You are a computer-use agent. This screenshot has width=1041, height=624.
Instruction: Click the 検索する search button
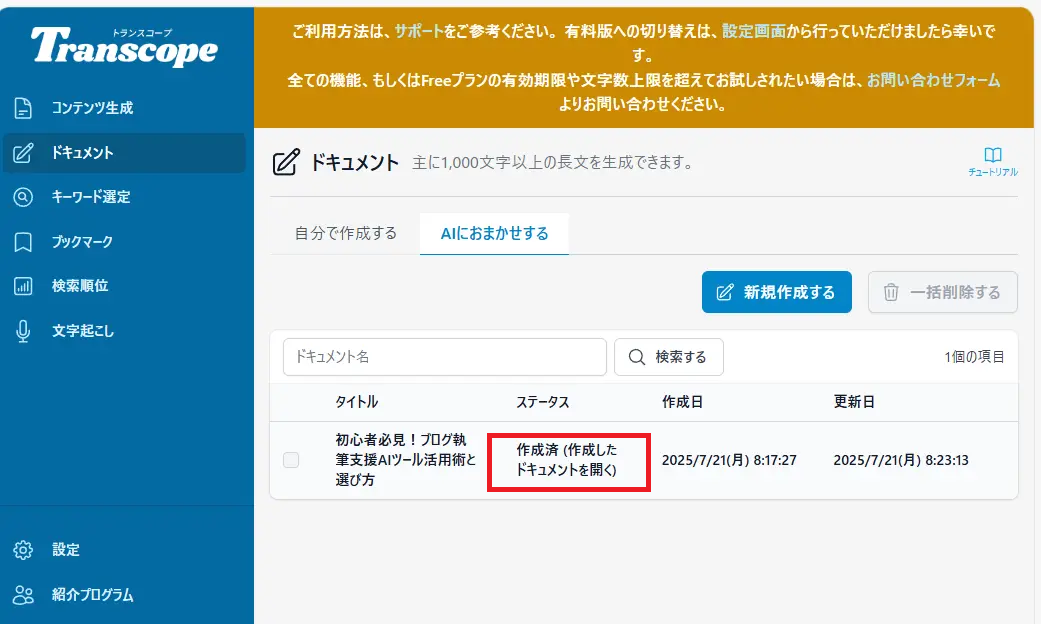point(669,357)
